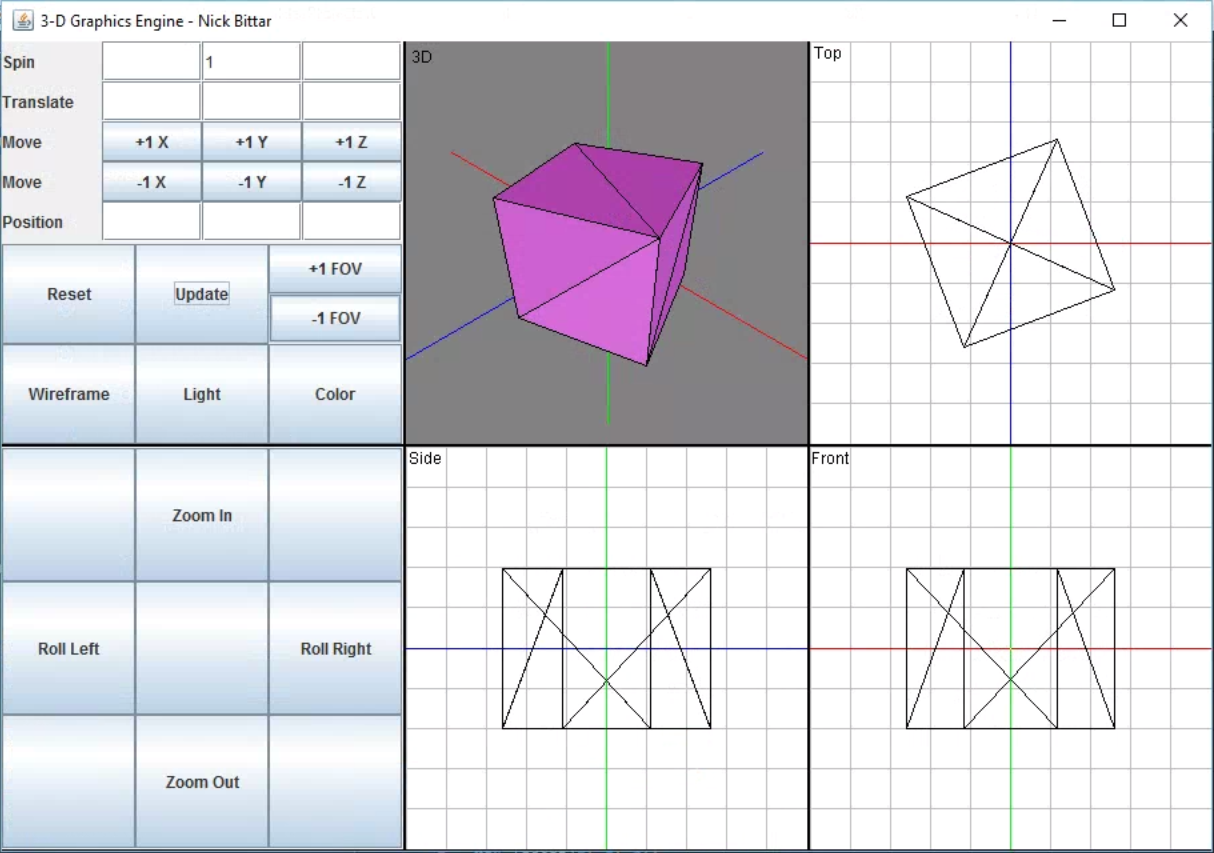The width and height of the screenshot is (1214, 853).
Task: Click the Java icon in title bar
Action: tap(22, 20)
